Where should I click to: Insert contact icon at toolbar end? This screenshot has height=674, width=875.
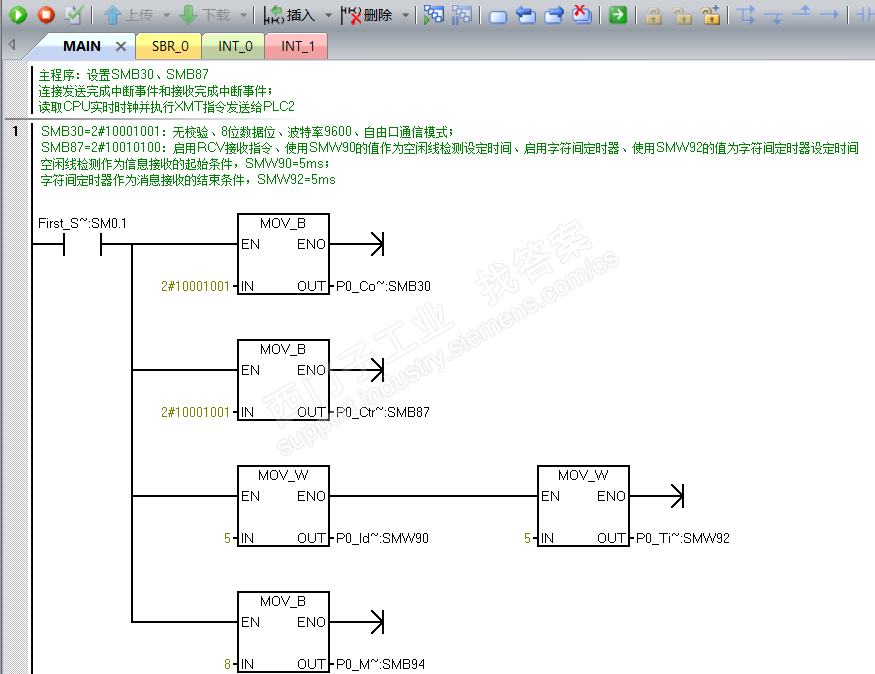click(x=865, y=15)
